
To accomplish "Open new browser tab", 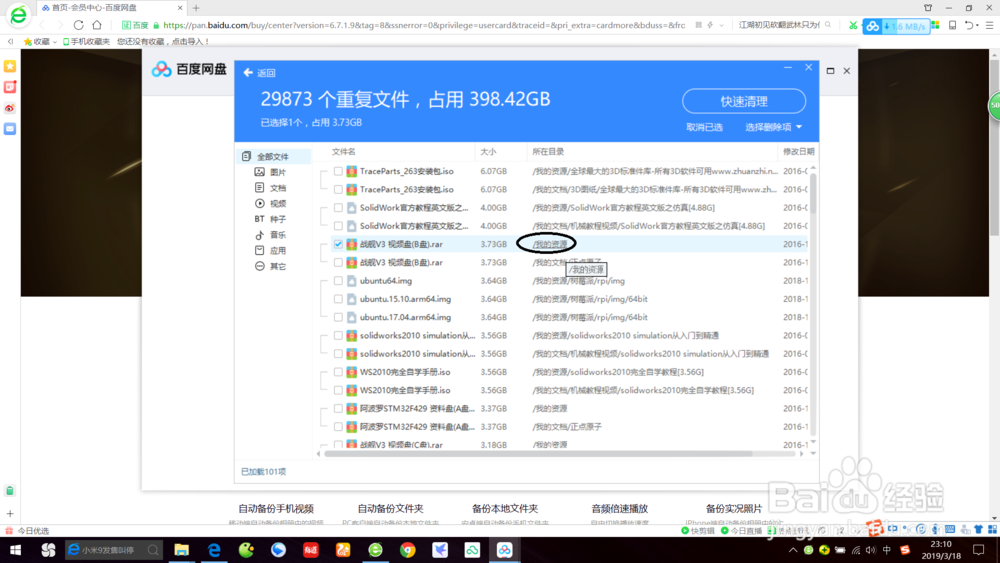I will [x=196, y=8].
